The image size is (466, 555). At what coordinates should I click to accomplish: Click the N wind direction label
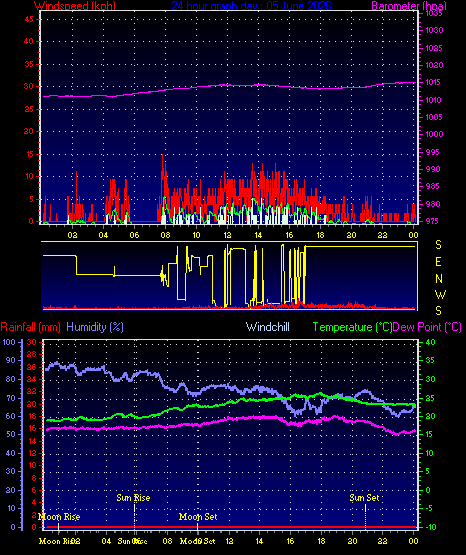[439, 279]
